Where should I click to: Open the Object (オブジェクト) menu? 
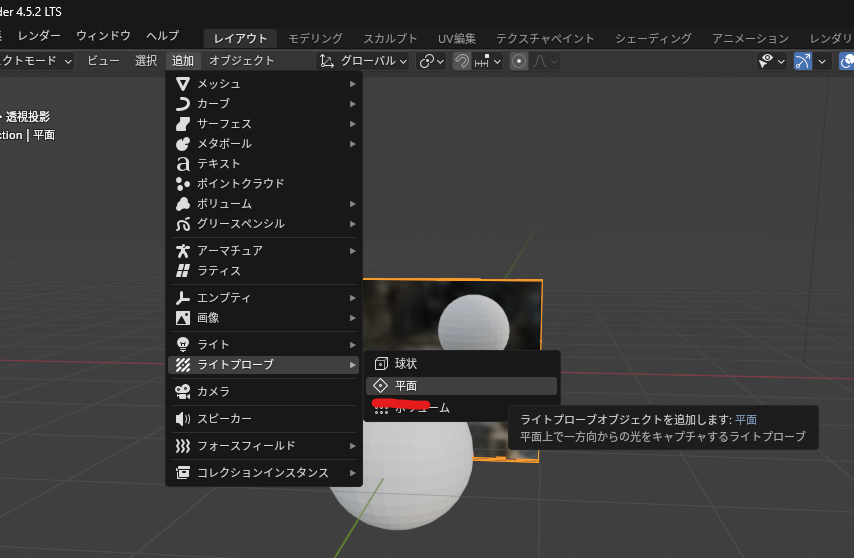[x=241, y=61]
